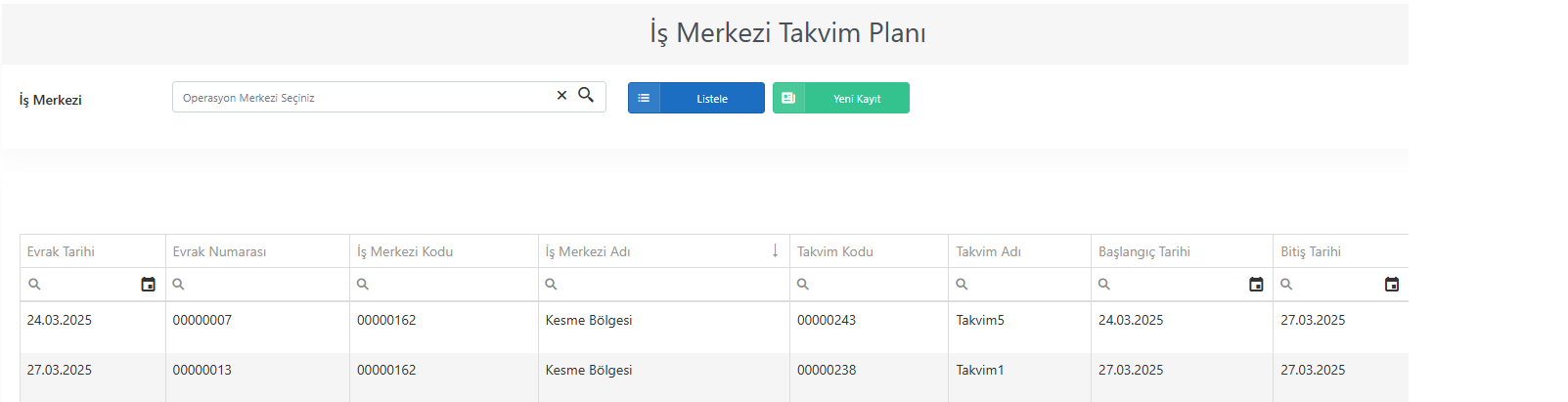Click search icon in Evrak Numarası filter
Screen dimensions: 1568x402
pos(178,285)
